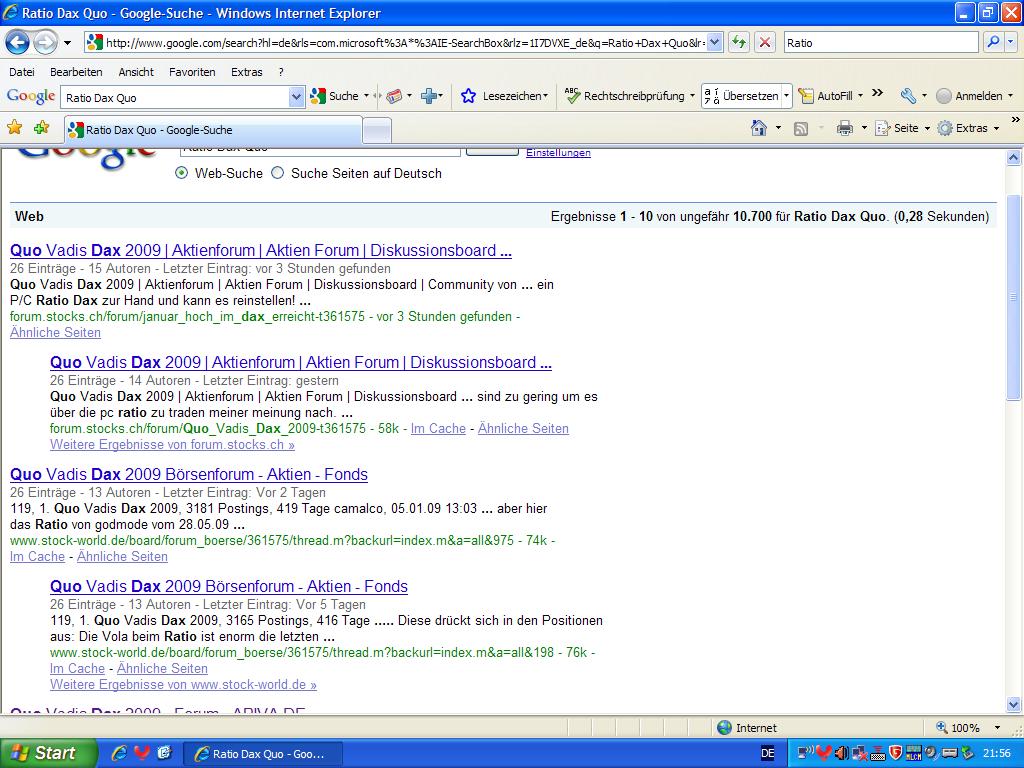Click the vertical scrollbar down arrow
This screenshot has width=1024, height=768.
pyautogui.click(x=1014, y=705)
